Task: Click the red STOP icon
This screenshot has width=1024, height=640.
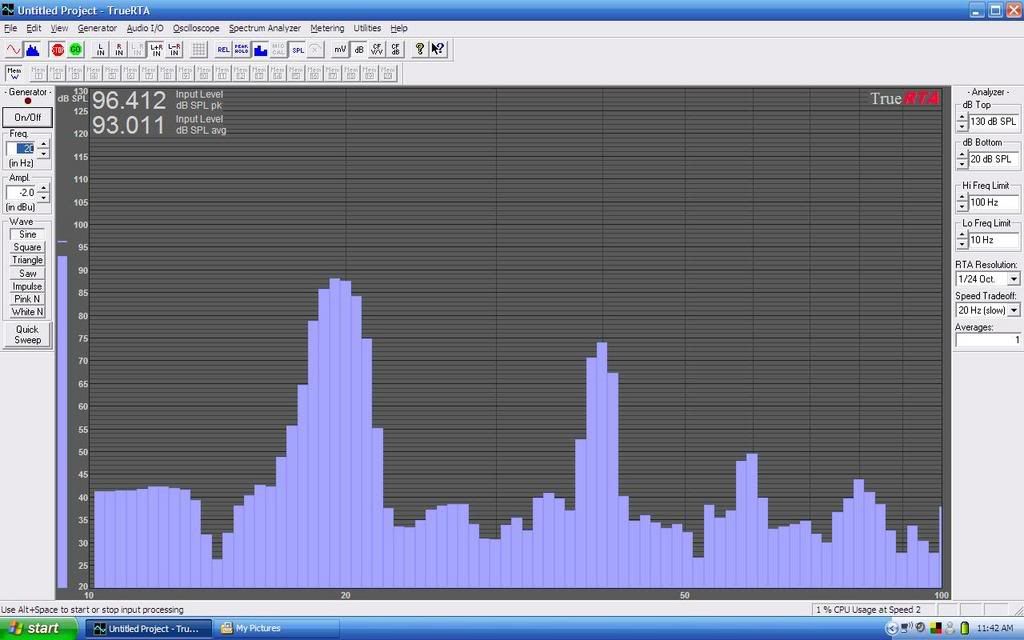Action: click(x=57, y=50)
